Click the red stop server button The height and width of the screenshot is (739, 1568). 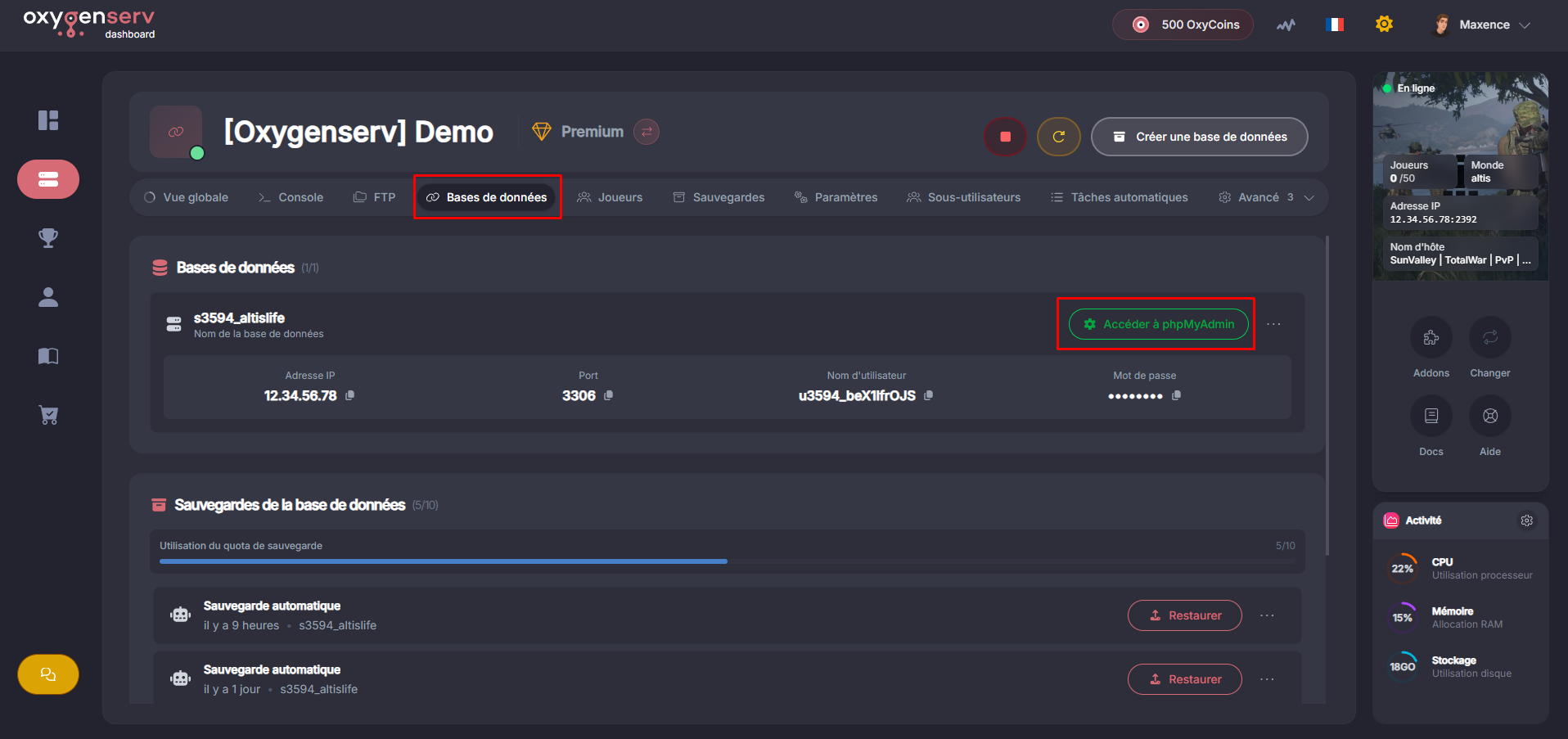pos(1005,137)
